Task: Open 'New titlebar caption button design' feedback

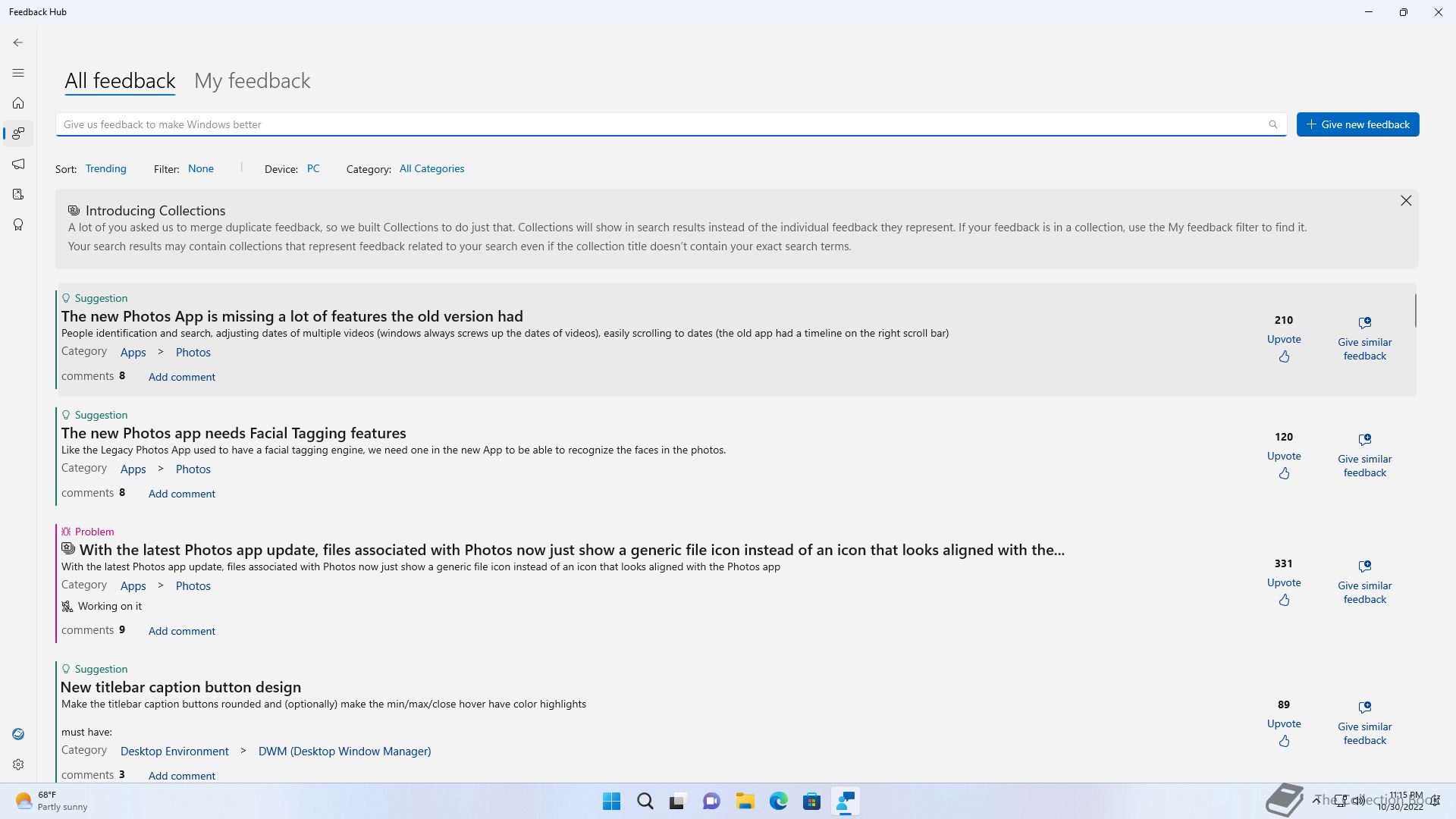Action: 180,687
